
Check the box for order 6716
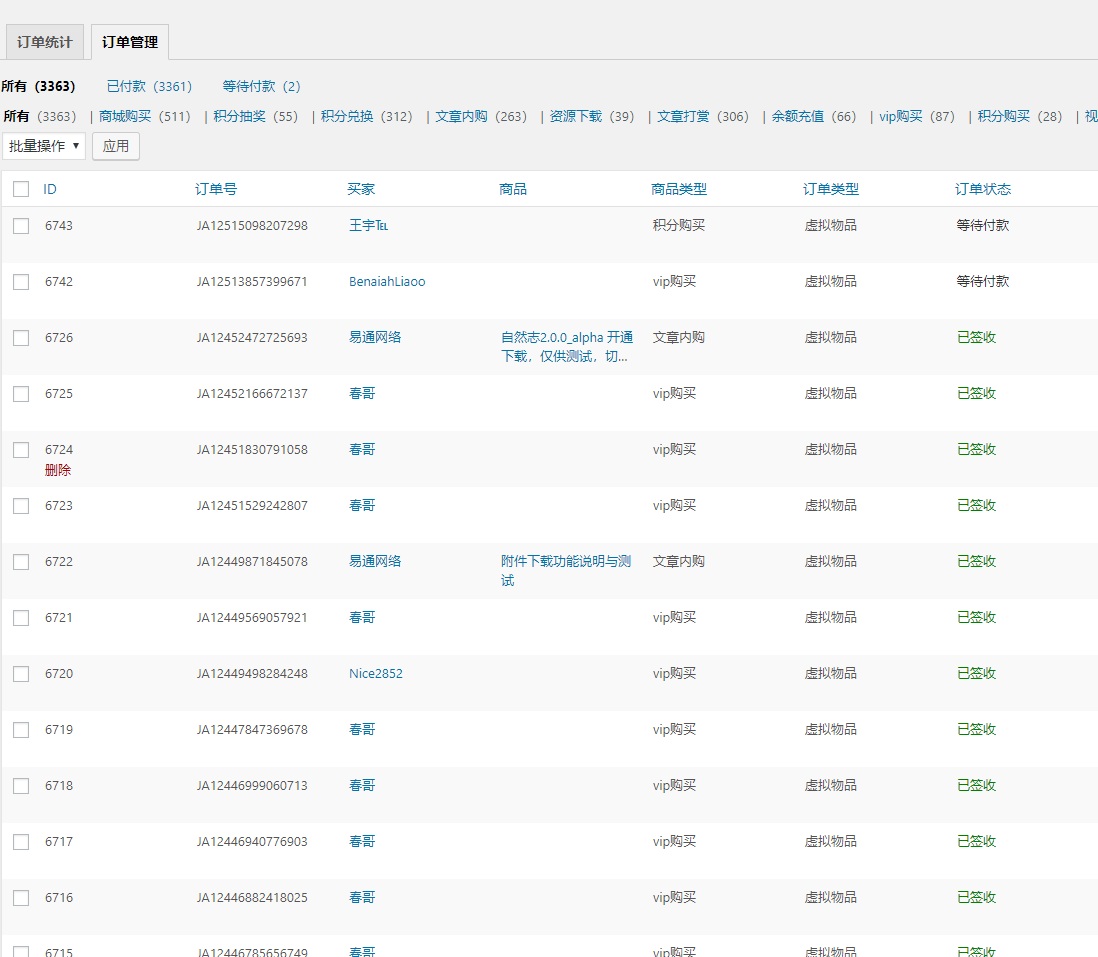pos(21,897)
